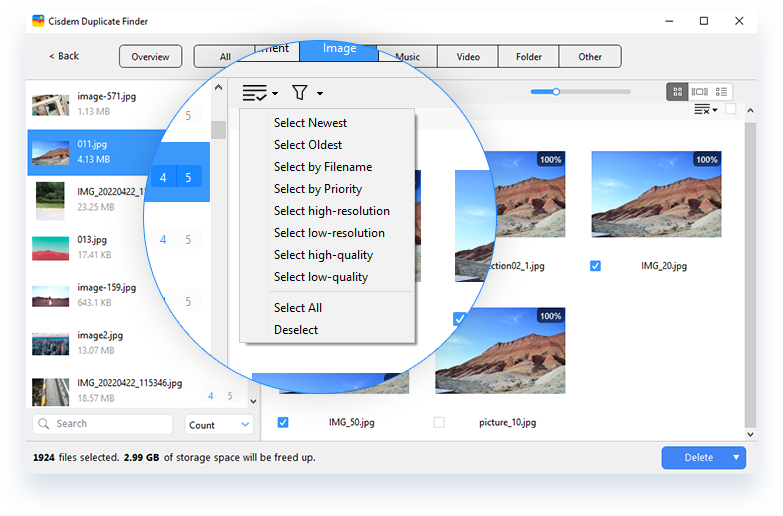Screen dimensions: 783x516
Task: Click the search magnifier icon
Action: (44, 424)
